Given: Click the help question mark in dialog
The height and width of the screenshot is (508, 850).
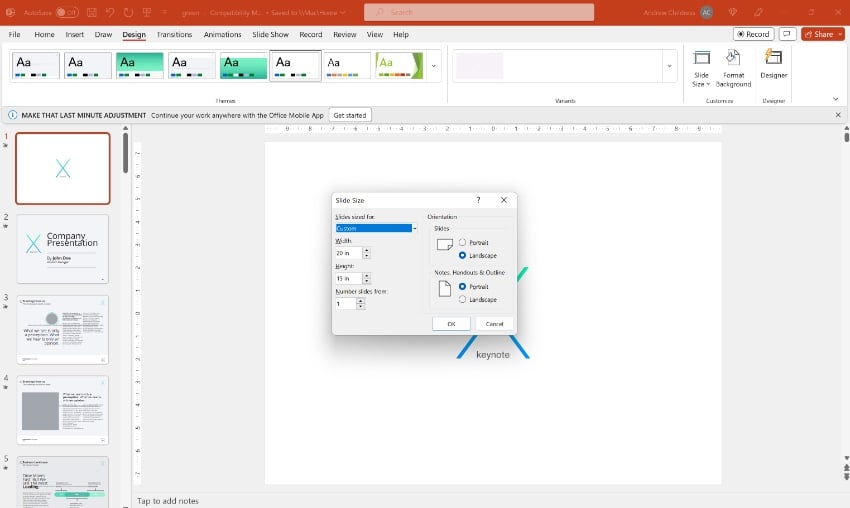Looking at the screenshot, I should click(x=478, y=200).
